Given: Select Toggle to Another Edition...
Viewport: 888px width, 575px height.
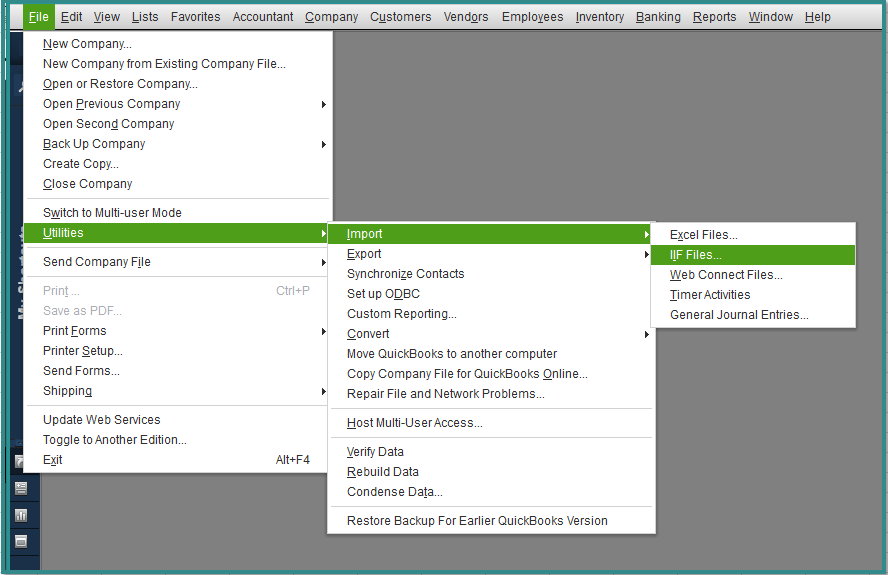Looking at the screenshot, I should tap(115, 440).
